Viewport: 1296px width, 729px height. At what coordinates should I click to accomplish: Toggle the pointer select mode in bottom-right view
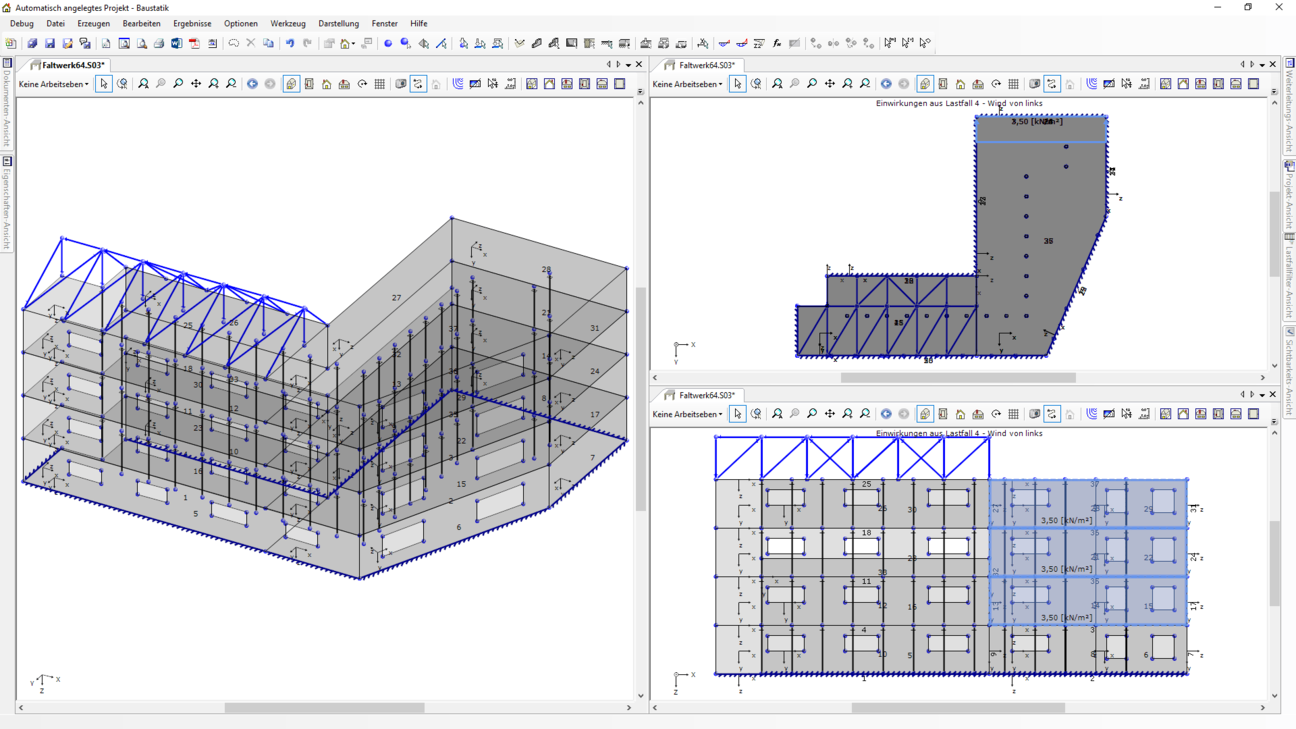pyautogui.click(x=738, y=414)
